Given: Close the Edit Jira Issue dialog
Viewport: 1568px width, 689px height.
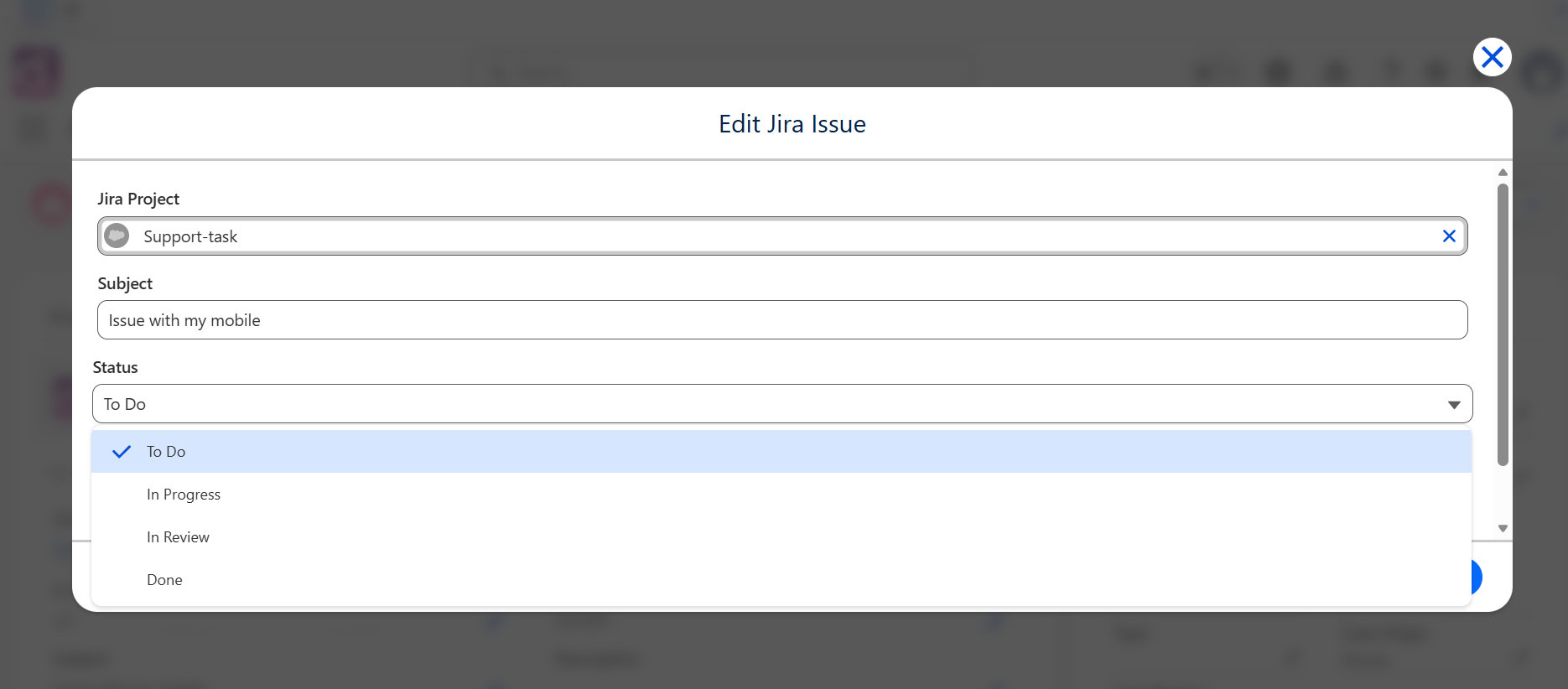Looking at the screenshot, I should pos(1492,57).
